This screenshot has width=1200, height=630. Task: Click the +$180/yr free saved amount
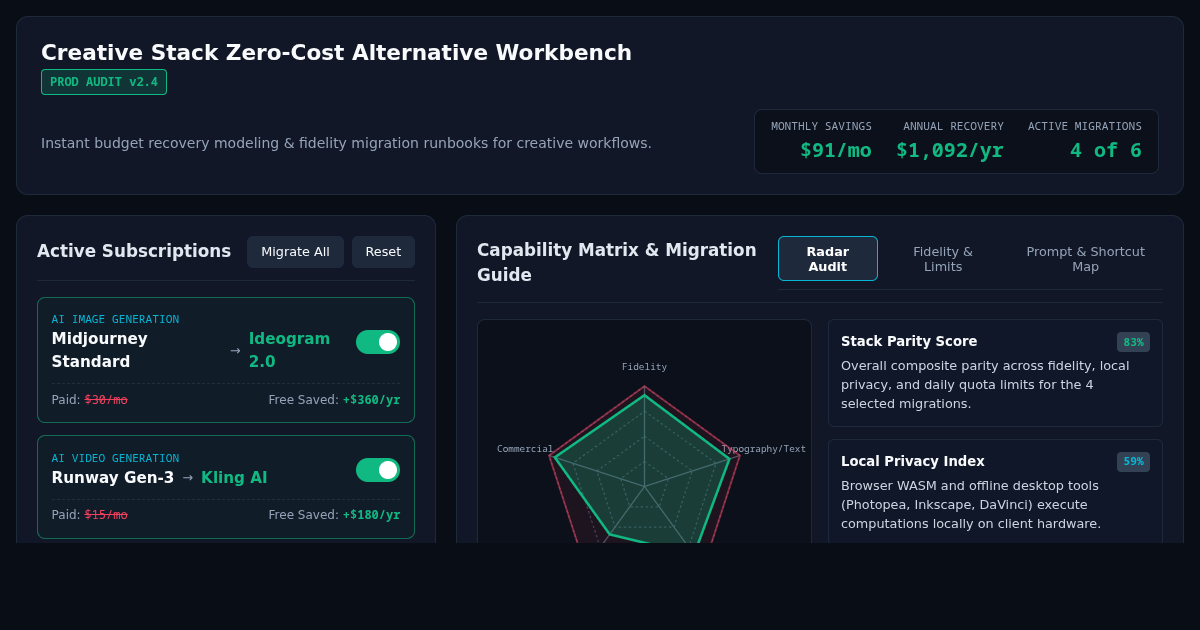[x=371, y=515]
